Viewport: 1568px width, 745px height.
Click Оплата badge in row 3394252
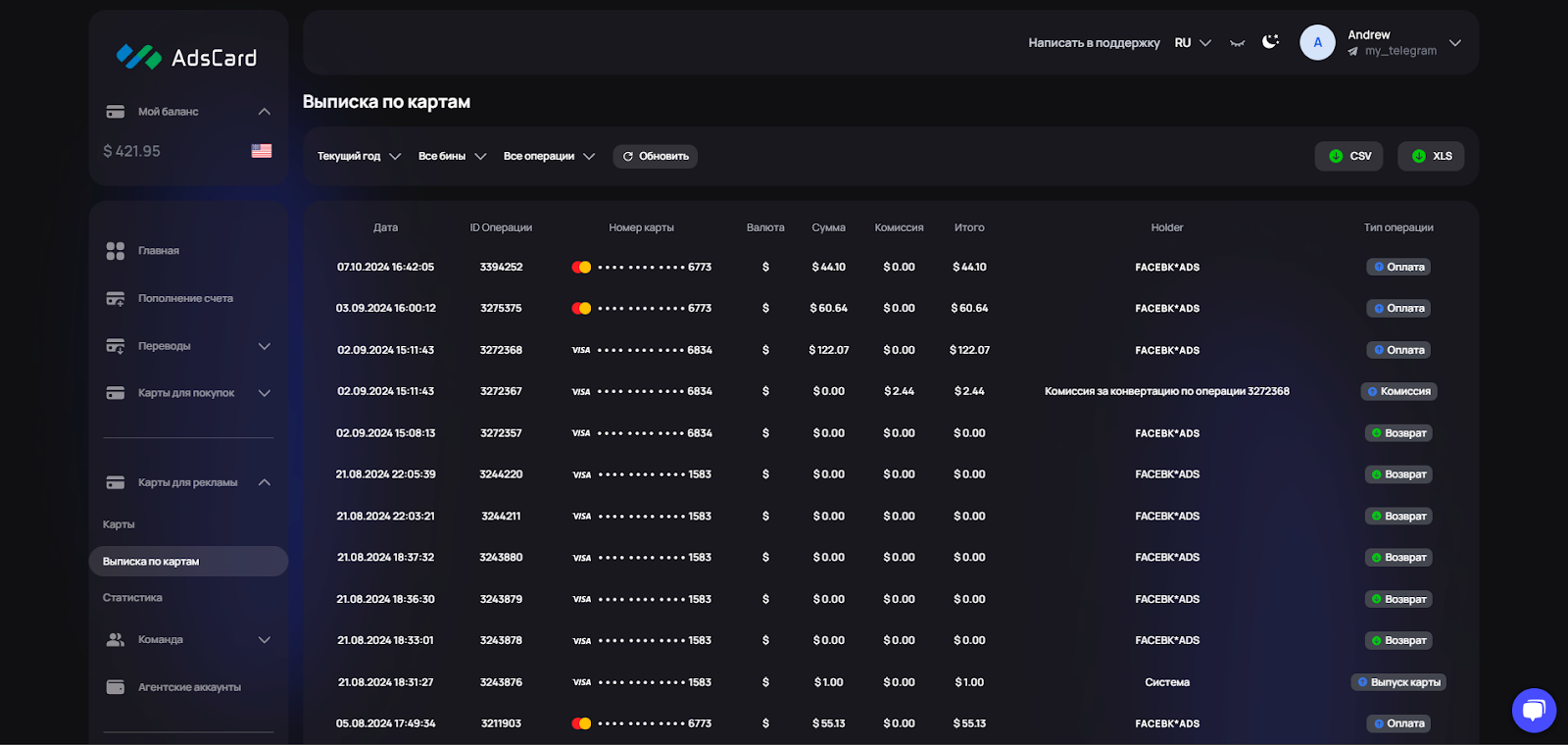pyautogui.click(x=1398, y=267)
